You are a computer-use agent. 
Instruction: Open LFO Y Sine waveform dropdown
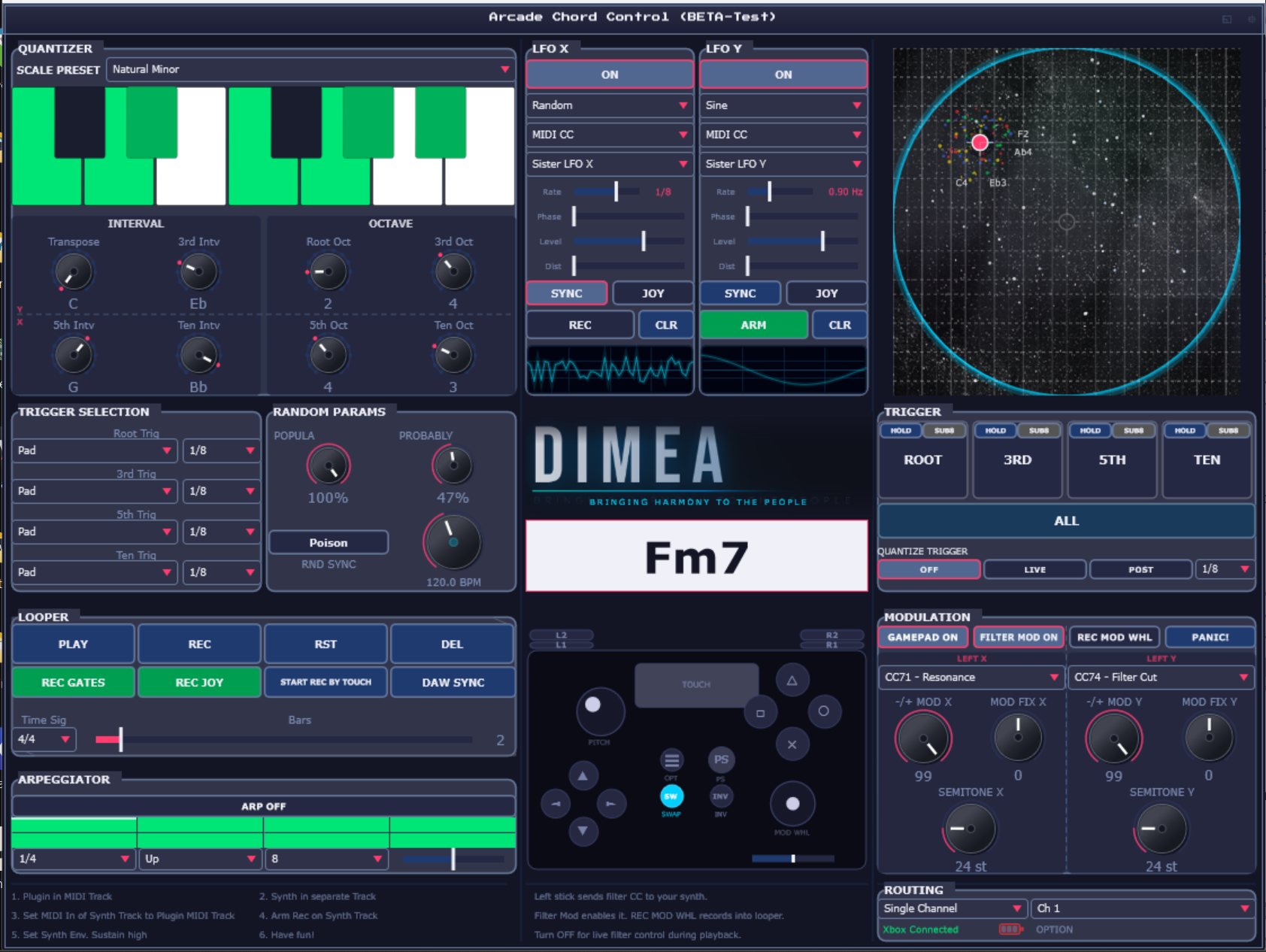[783, 105]
